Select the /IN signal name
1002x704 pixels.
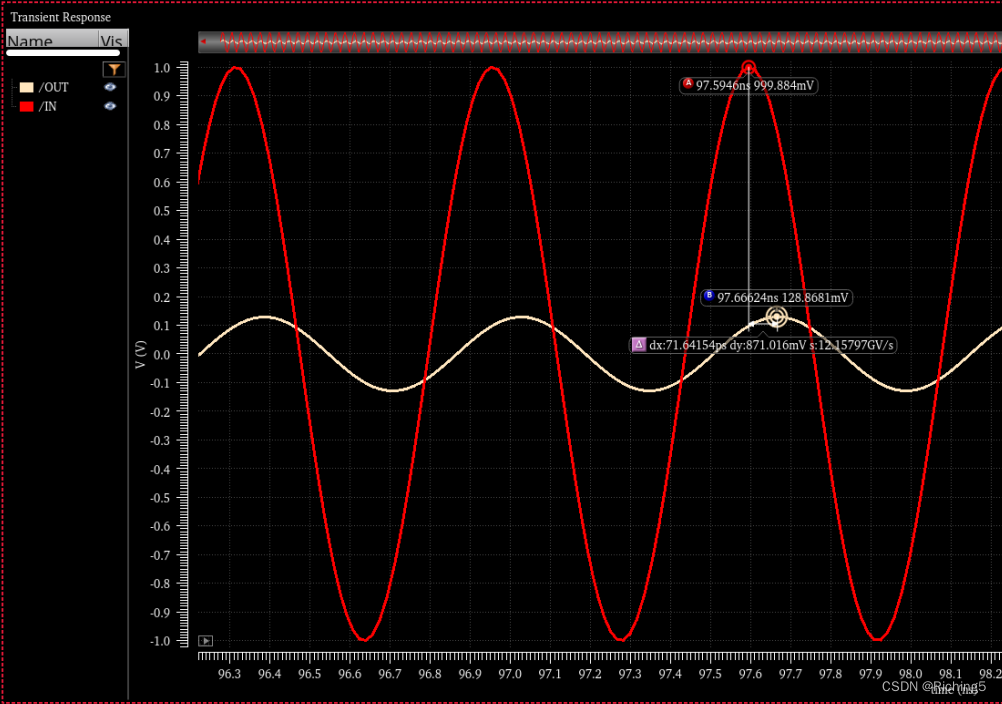[x=48, y=107]
